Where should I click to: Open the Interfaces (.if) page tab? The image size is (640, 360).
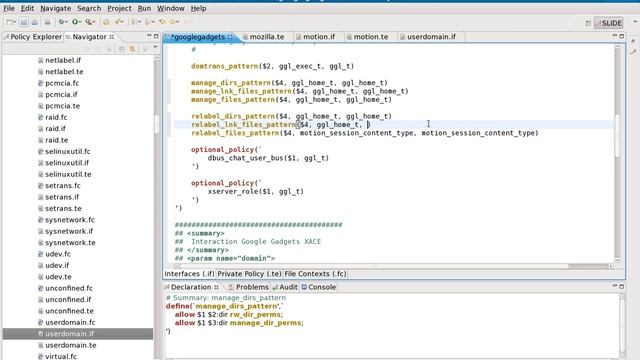[x=189, y=274]
